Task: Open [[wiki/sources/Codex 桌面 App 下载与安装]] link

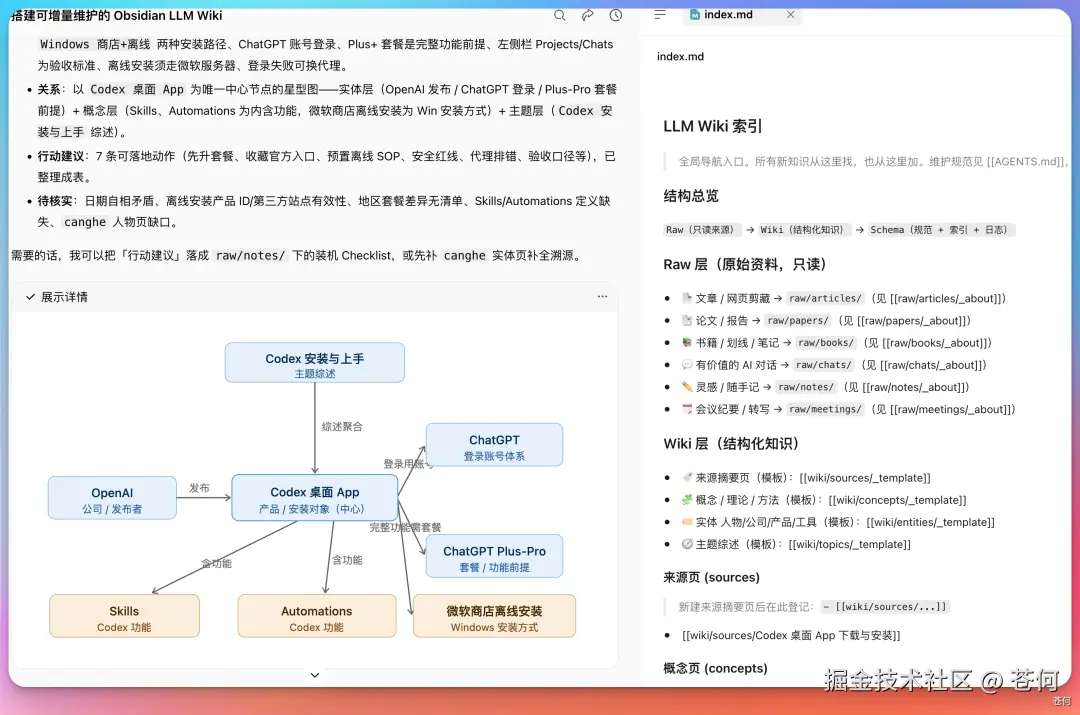Action: [x=791, y=635]
